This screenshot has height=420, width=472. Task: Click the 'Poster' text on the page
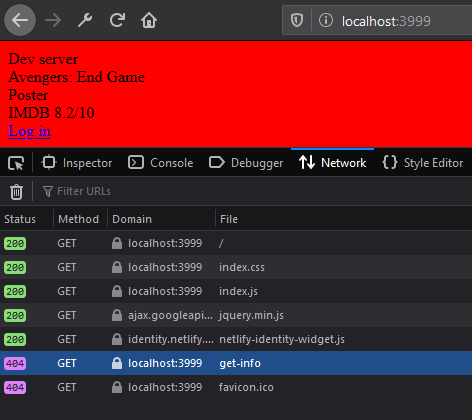pos(28,95)
